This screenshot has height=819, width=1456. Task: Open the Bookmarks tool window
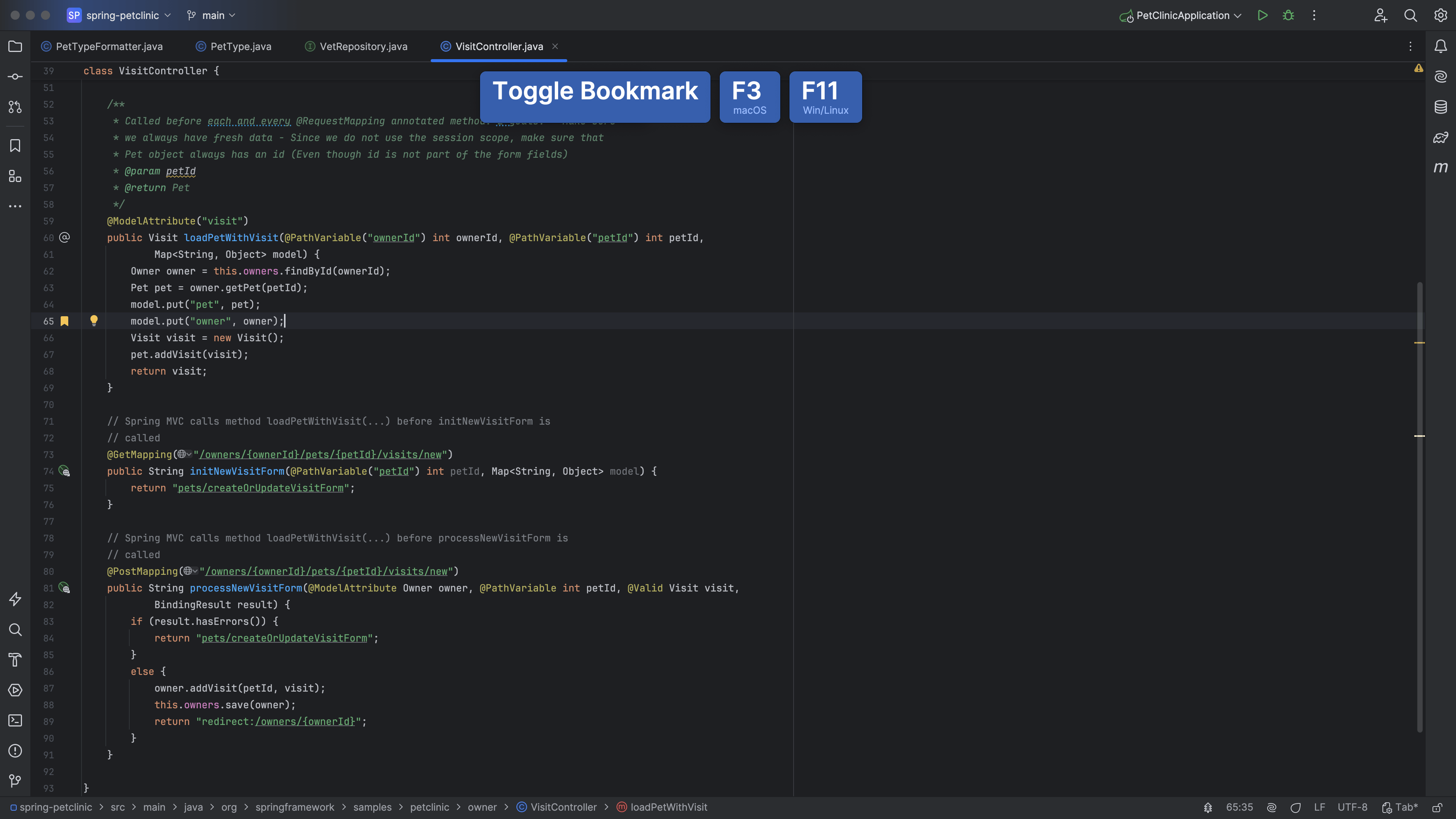(x=15, y=146)
